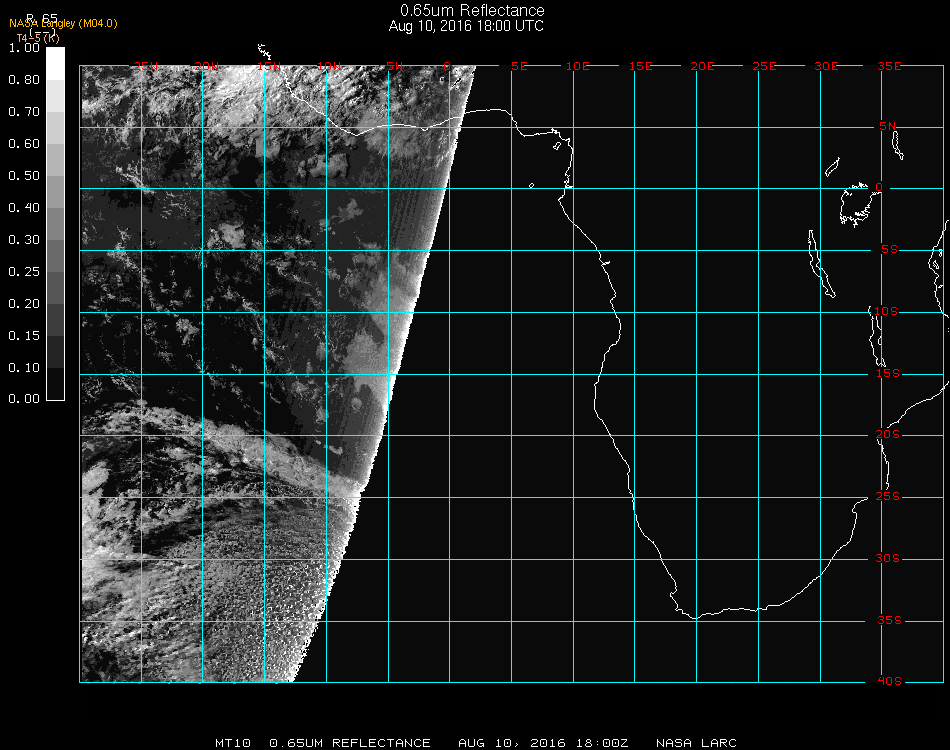This screenshot has height=750, width=950.
Task: Select the 0.25 colorbar value
Action: 24,272
